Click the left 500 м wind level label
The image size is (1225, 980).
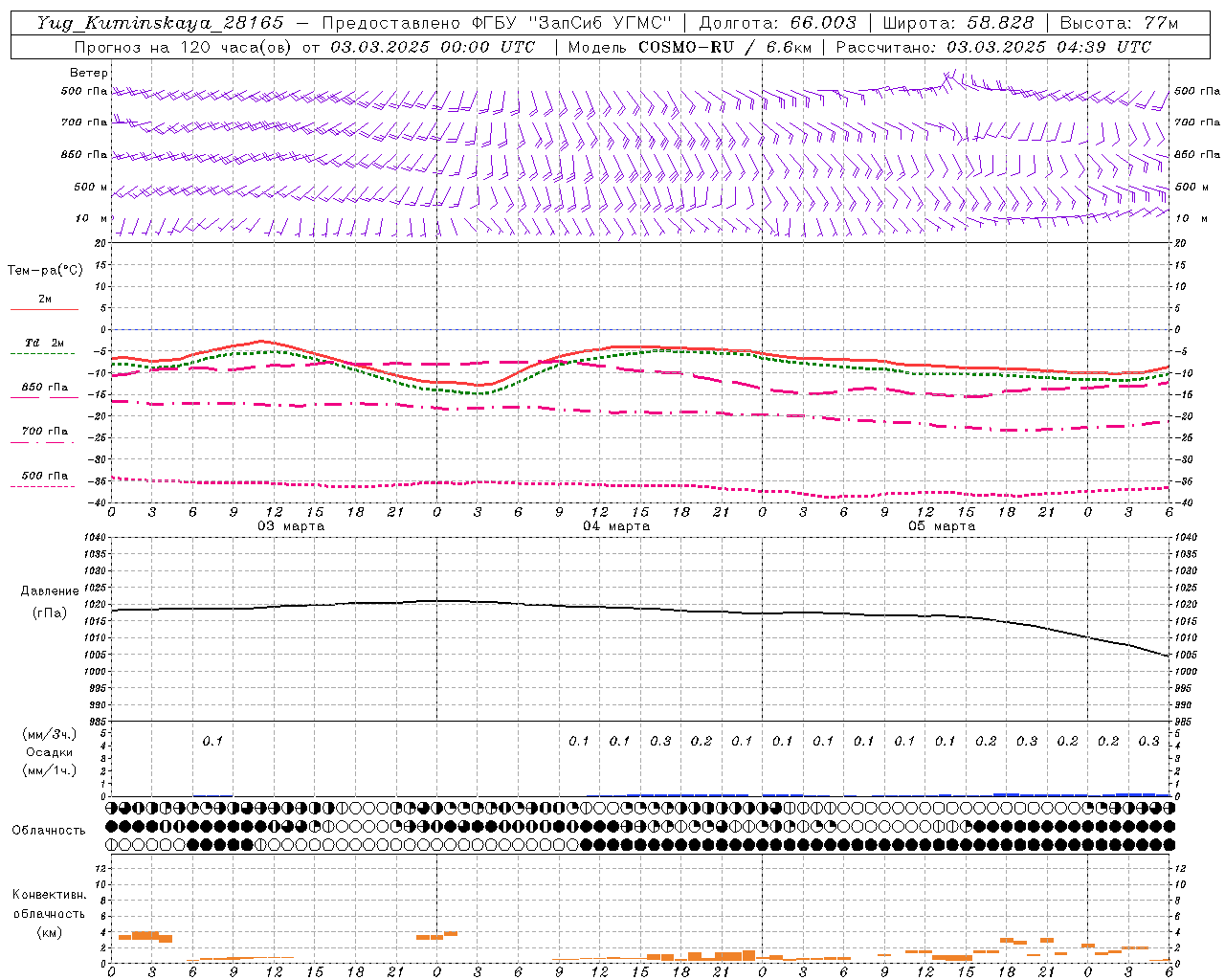point(91,187)
